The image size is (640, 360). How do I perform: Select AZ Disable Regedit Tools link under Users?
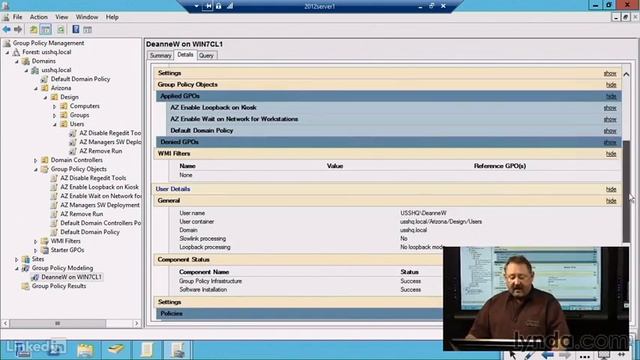(110, 133)
